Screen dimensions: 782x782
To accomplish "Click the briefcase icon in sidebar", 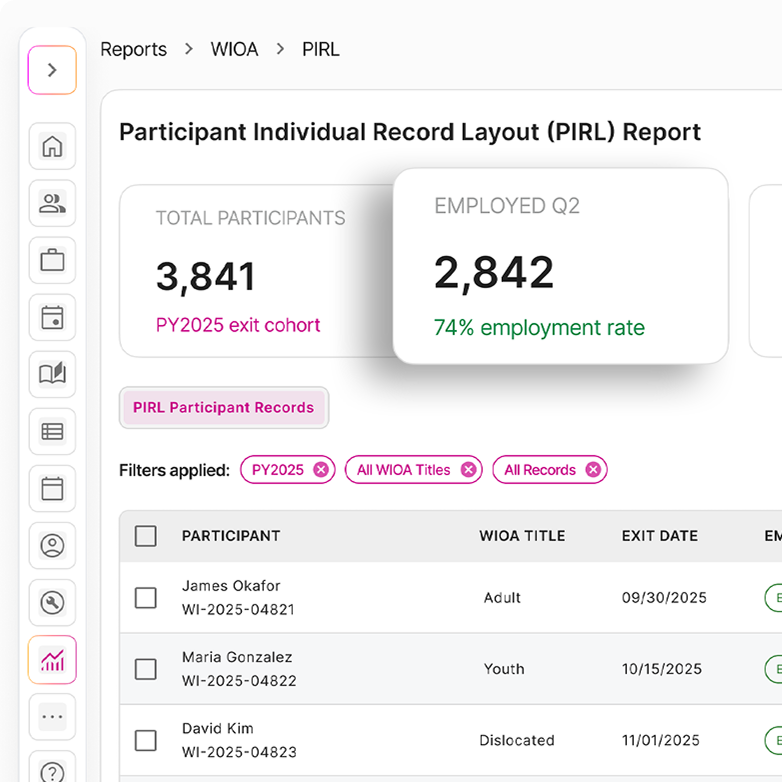I will point(52,261).
